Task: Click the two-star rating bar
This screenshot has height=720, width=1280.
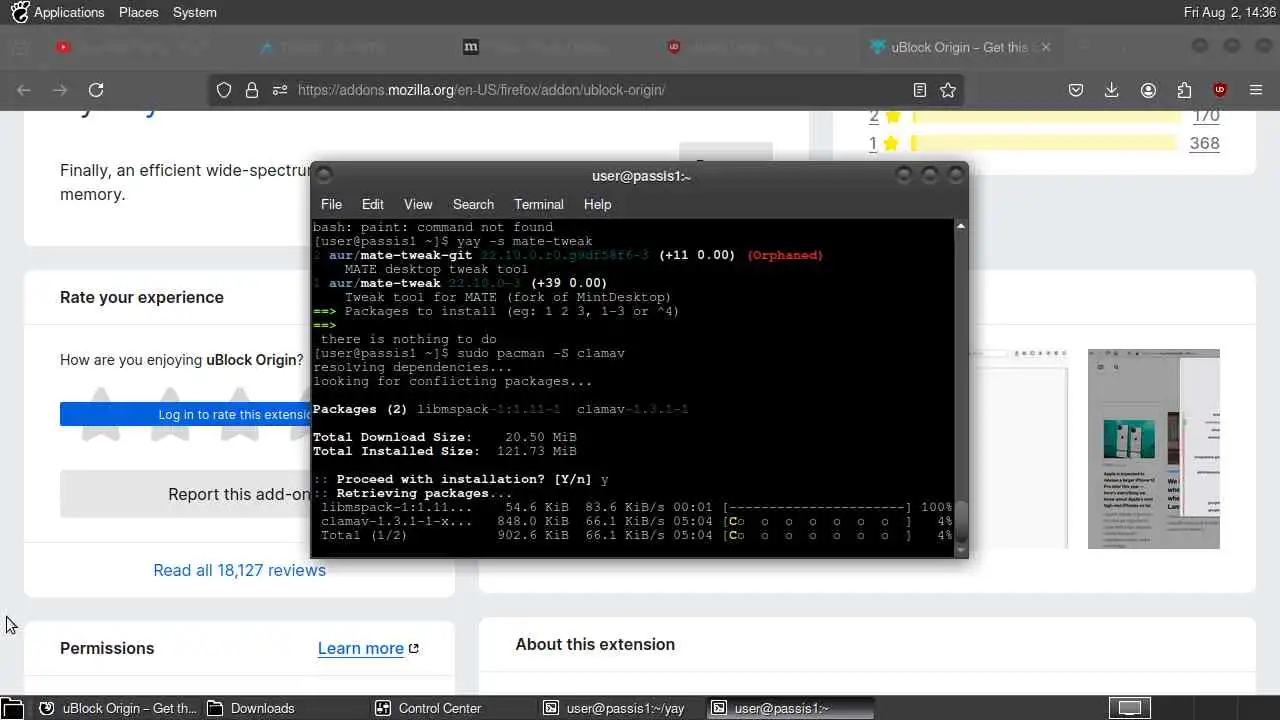Action: pyautogui.click(x=1045, y=116)
